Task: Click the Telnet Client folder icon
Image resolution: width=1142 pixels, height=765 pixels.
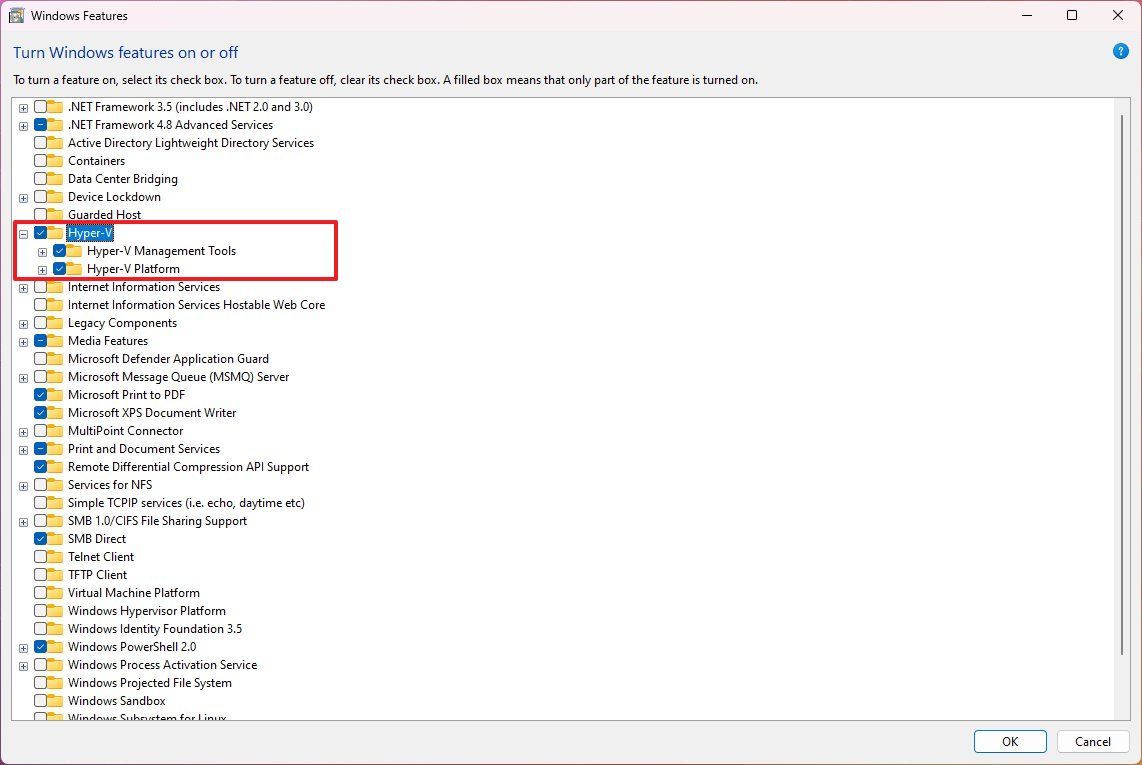Action: point(56,557)
